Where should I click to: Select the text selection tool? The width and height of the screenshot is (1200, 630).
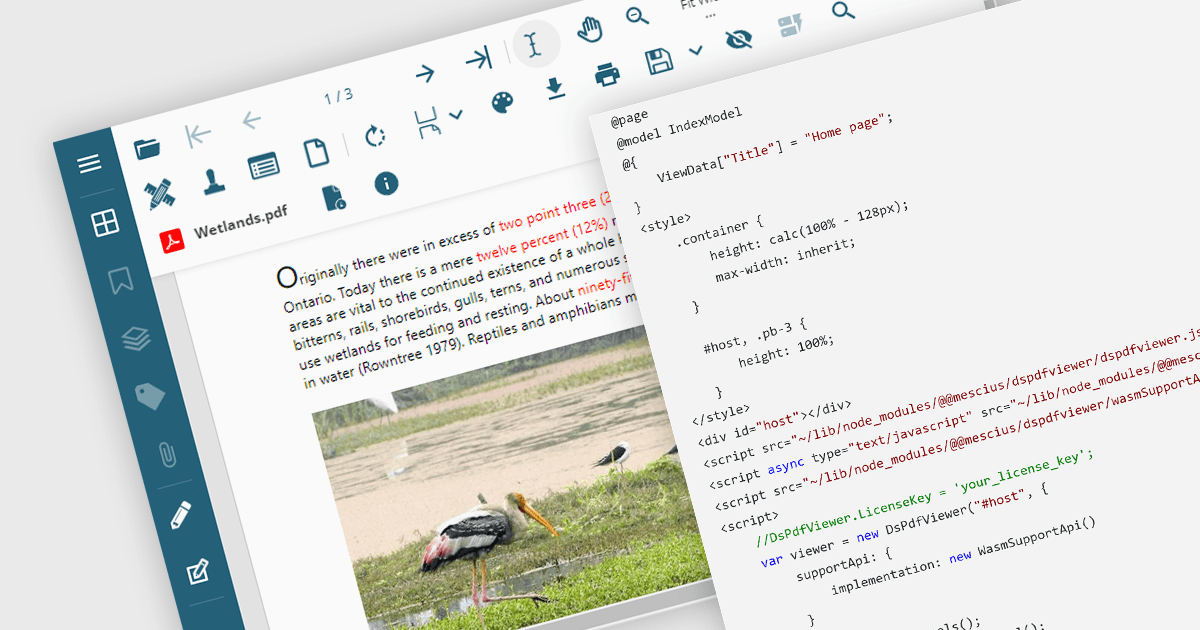click(x=536, y=45)
